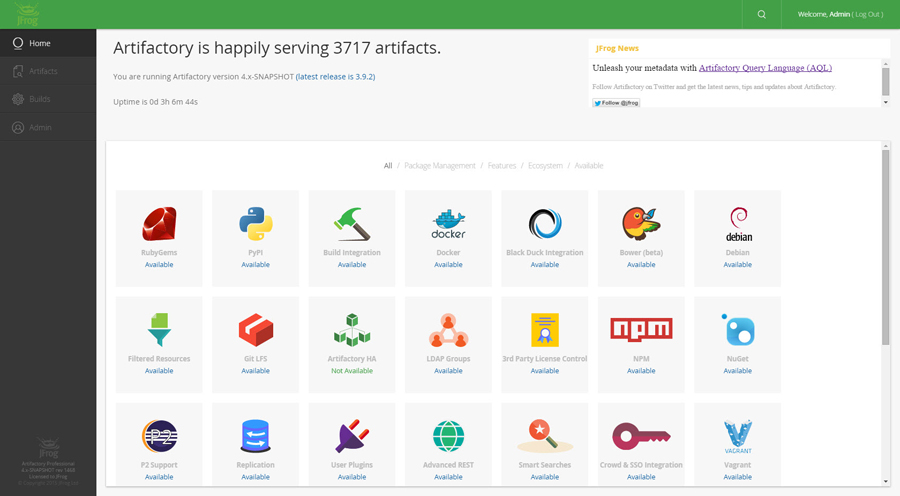Open the latest release is 3.9.2 link
This screenshot has width=900, height=496.
pyautogui.click(x=335, y=76)
